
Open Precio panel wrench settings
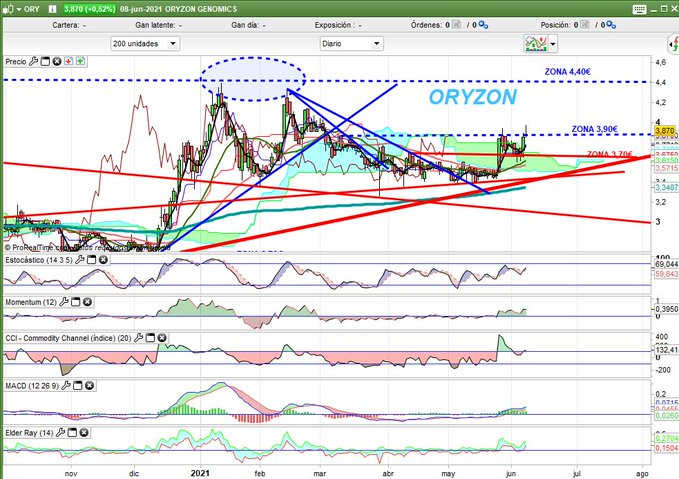coord(33,61)
